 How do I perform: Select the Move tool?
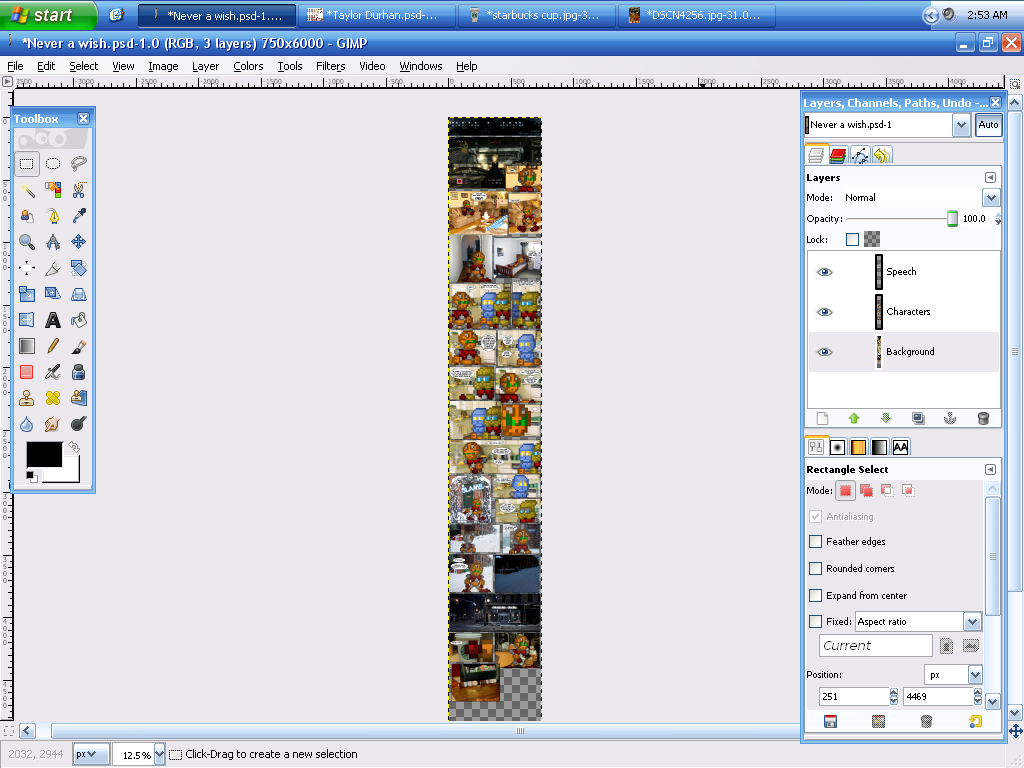(x=78, y=242)
